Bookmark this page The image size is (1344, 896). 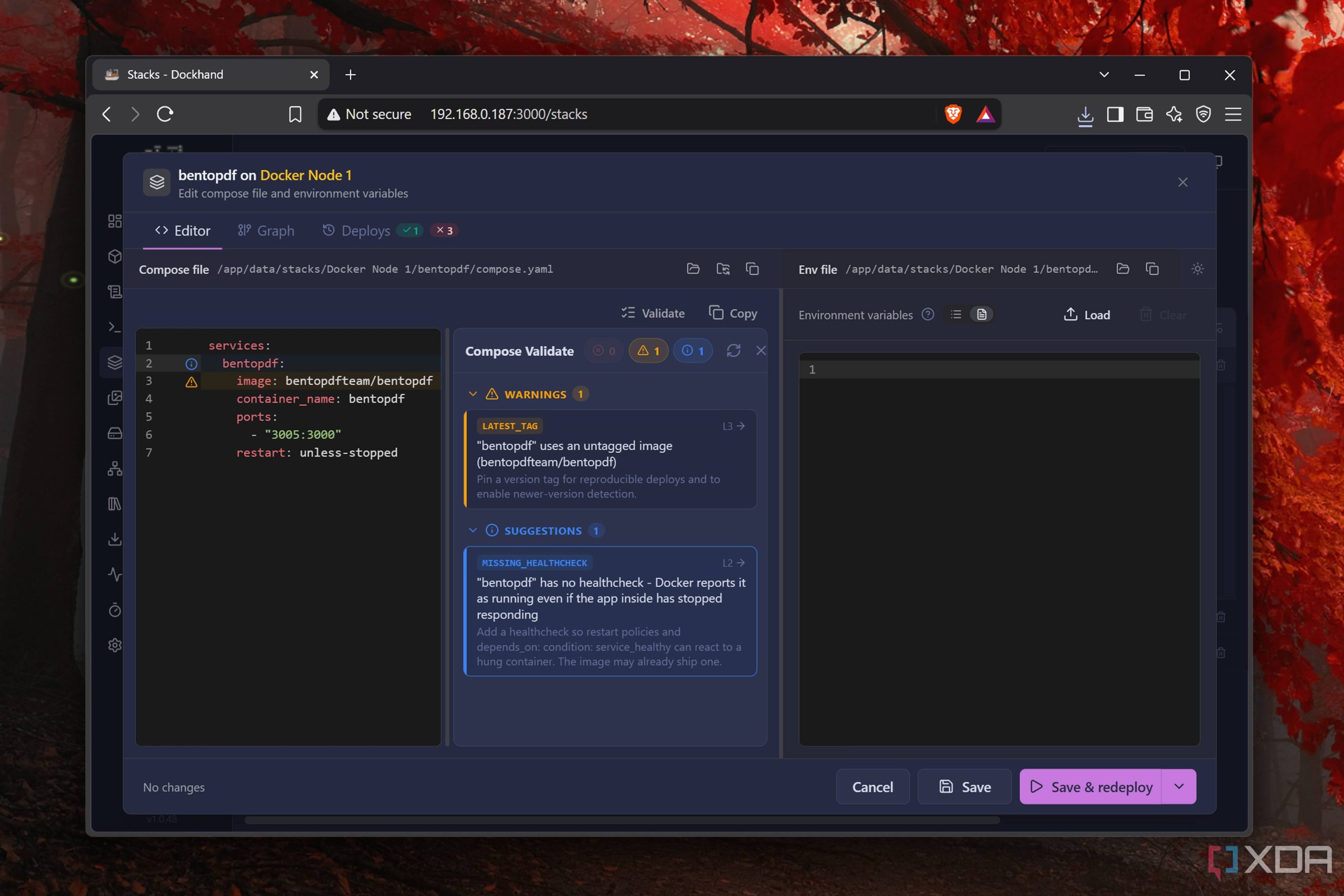(x=295, y=114)
